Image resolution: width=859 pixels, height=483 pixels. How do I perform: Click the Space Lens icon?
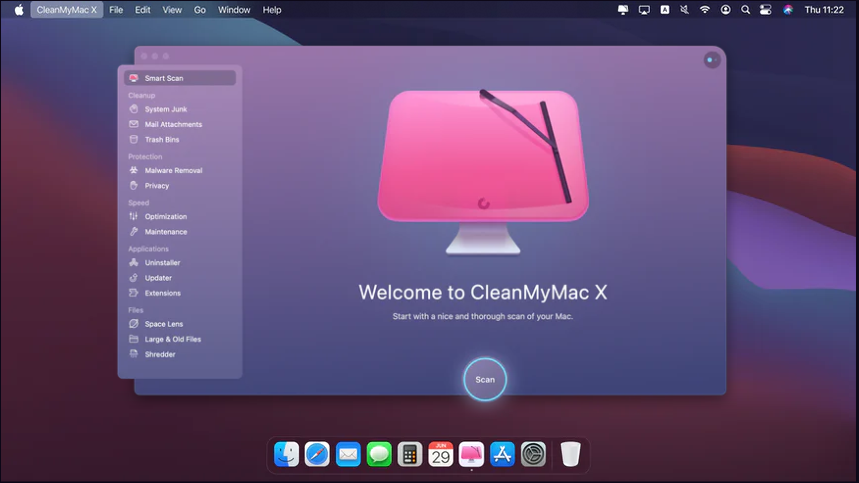point(134,324)
